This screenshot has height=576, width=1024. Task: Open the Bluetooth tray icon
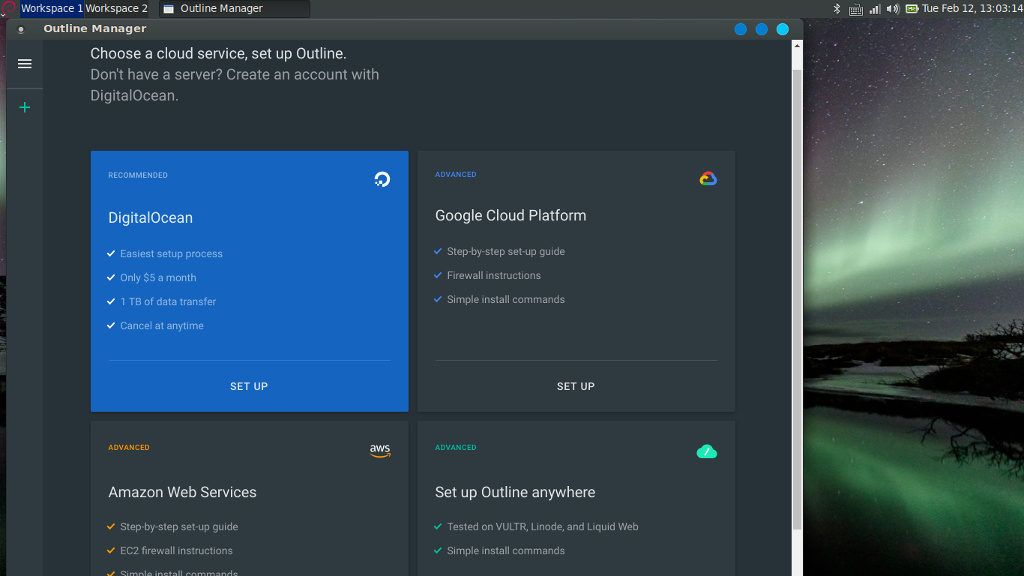837,8
